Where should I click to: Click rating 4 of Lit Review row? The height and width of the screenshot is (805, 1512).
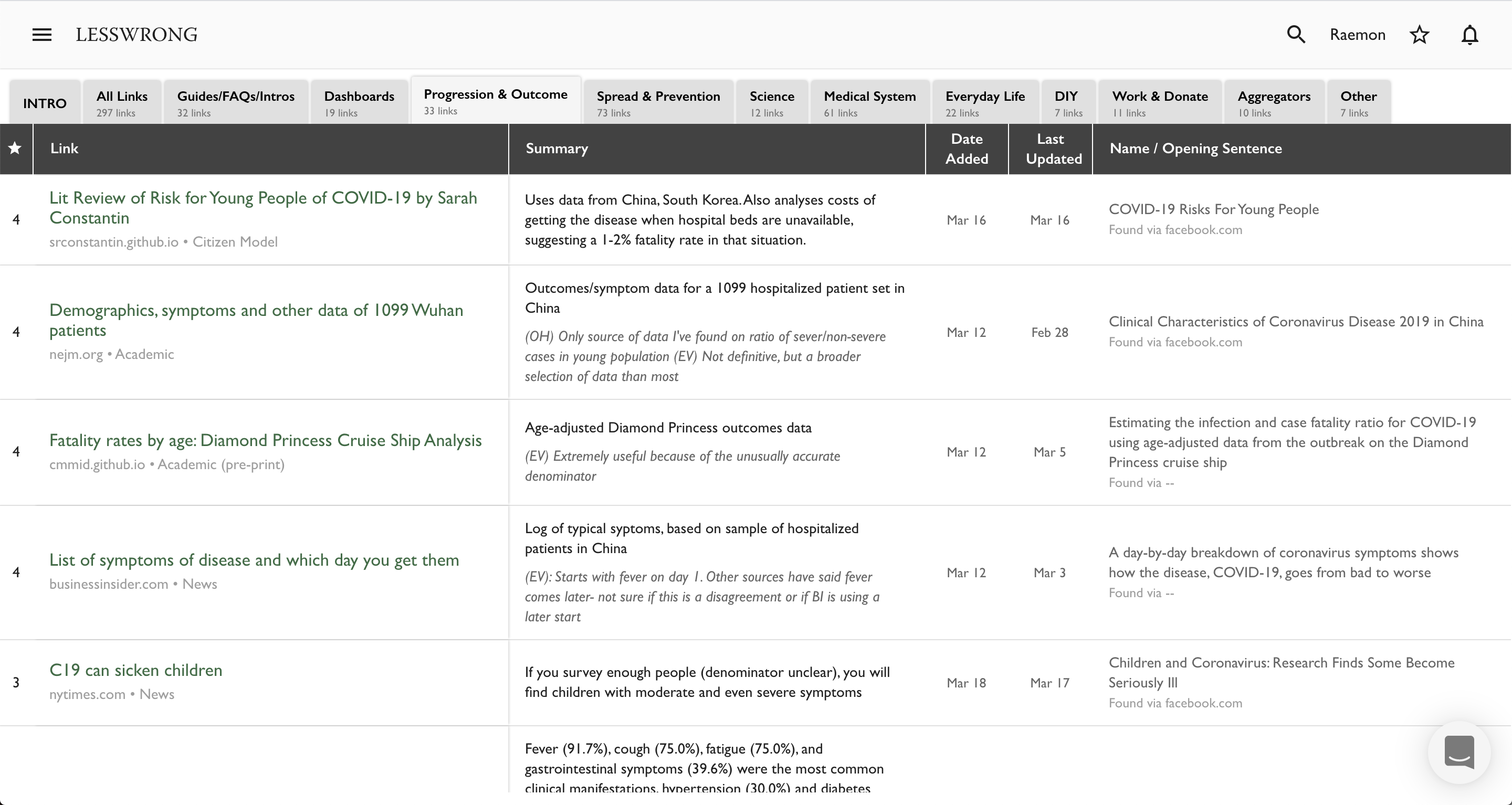pos(16,220)
